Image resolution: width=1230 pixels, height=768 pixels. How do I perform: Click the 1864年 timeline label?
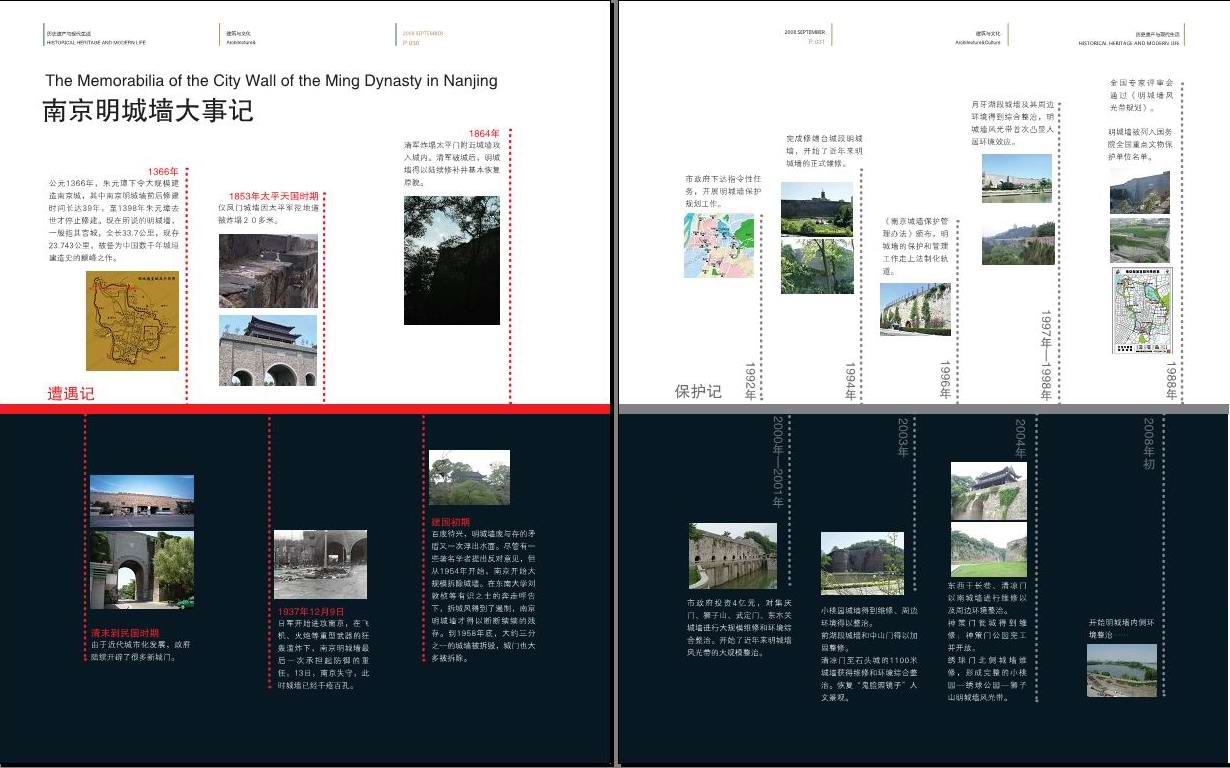tap(483, 134)
